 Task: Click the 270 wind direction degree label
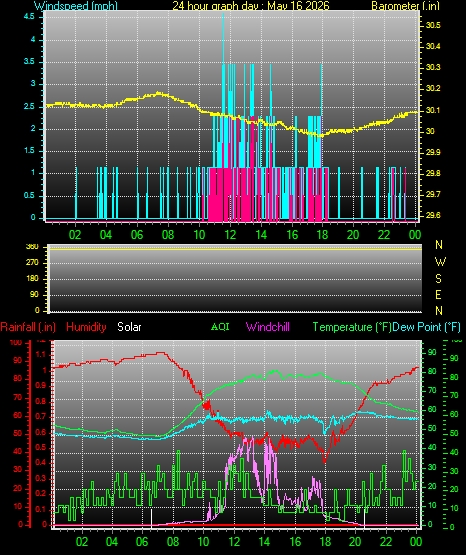[x=32, y=263]
